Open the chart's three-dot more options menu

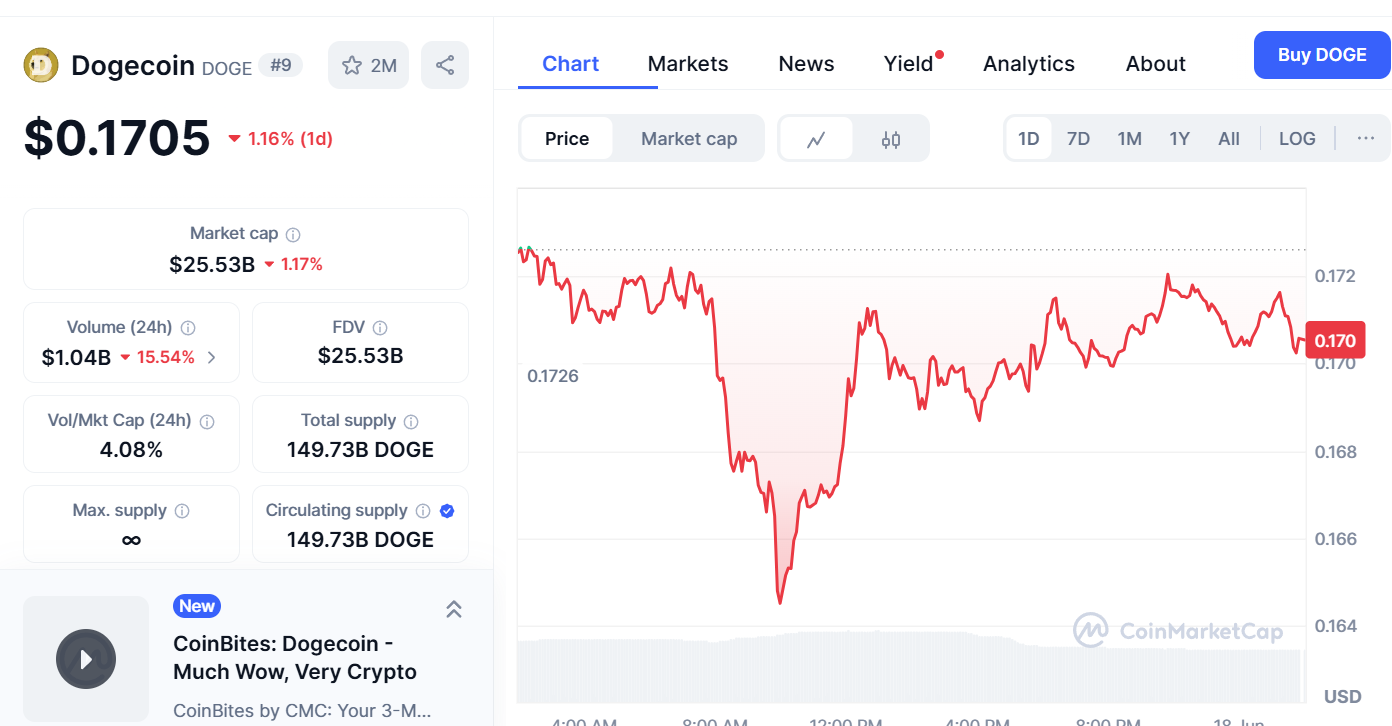1366,139
